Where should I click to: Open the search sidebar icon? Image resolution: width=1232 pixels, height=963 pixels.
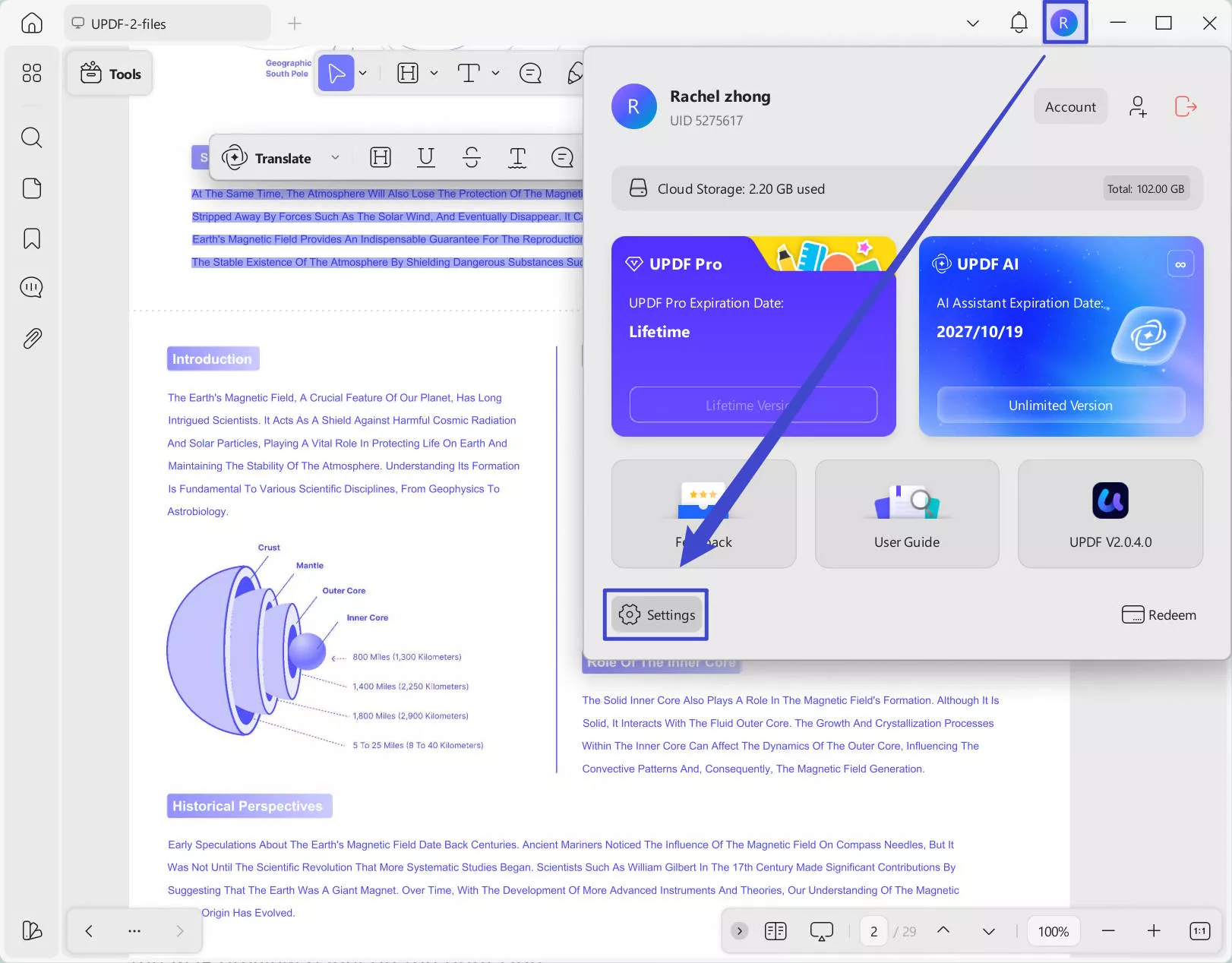coord(31,137)
